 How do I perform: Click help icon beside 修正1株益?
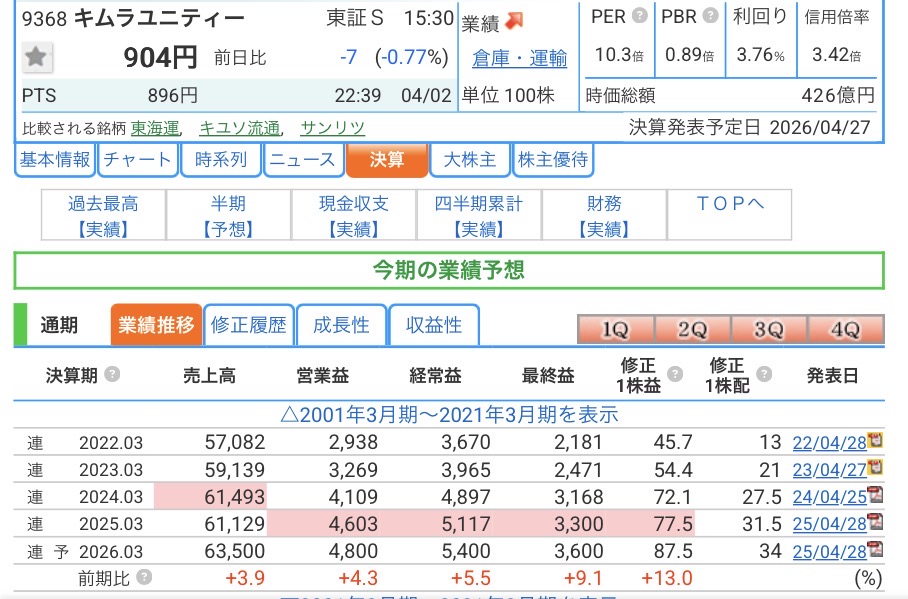click(675, 375)
